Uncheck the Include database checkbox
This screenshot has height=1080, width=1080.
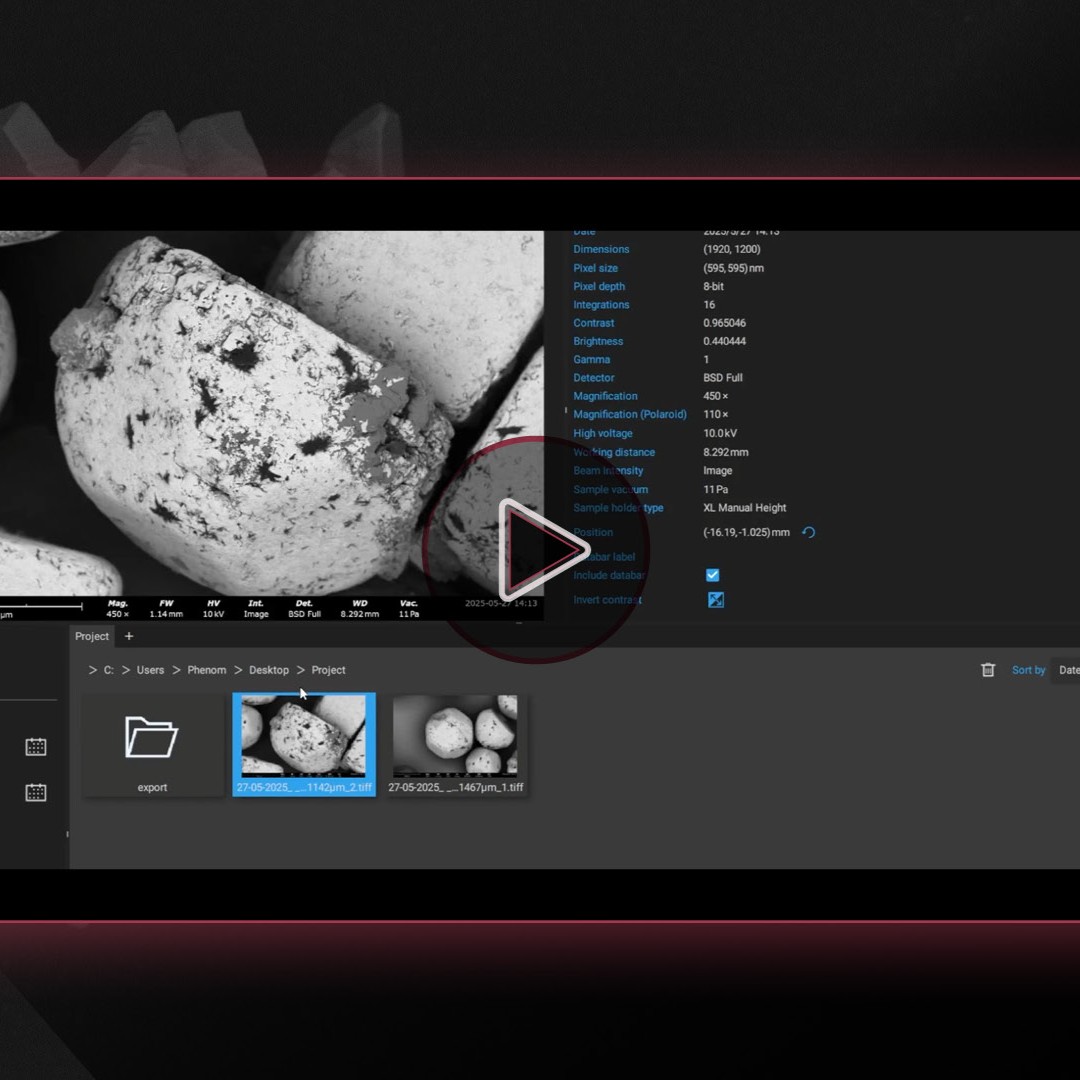[712, 575]
